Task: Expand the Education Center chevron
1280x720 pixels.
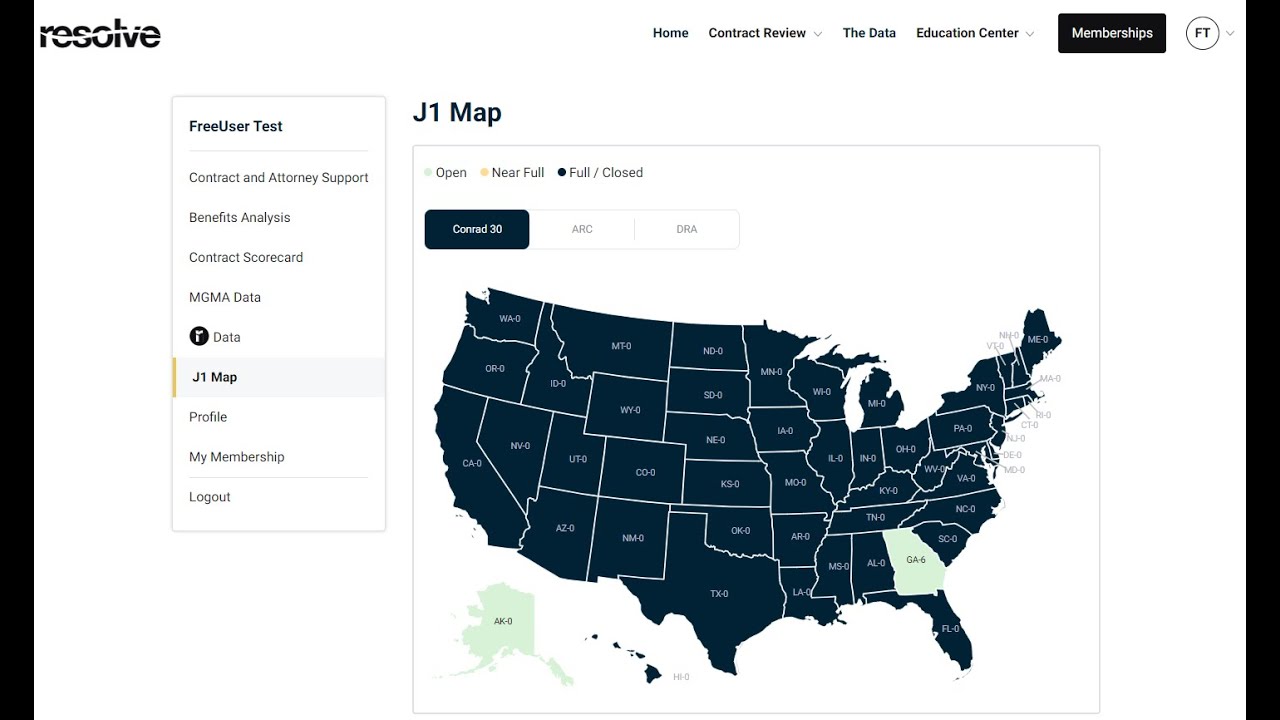Action: point(1030,34)
